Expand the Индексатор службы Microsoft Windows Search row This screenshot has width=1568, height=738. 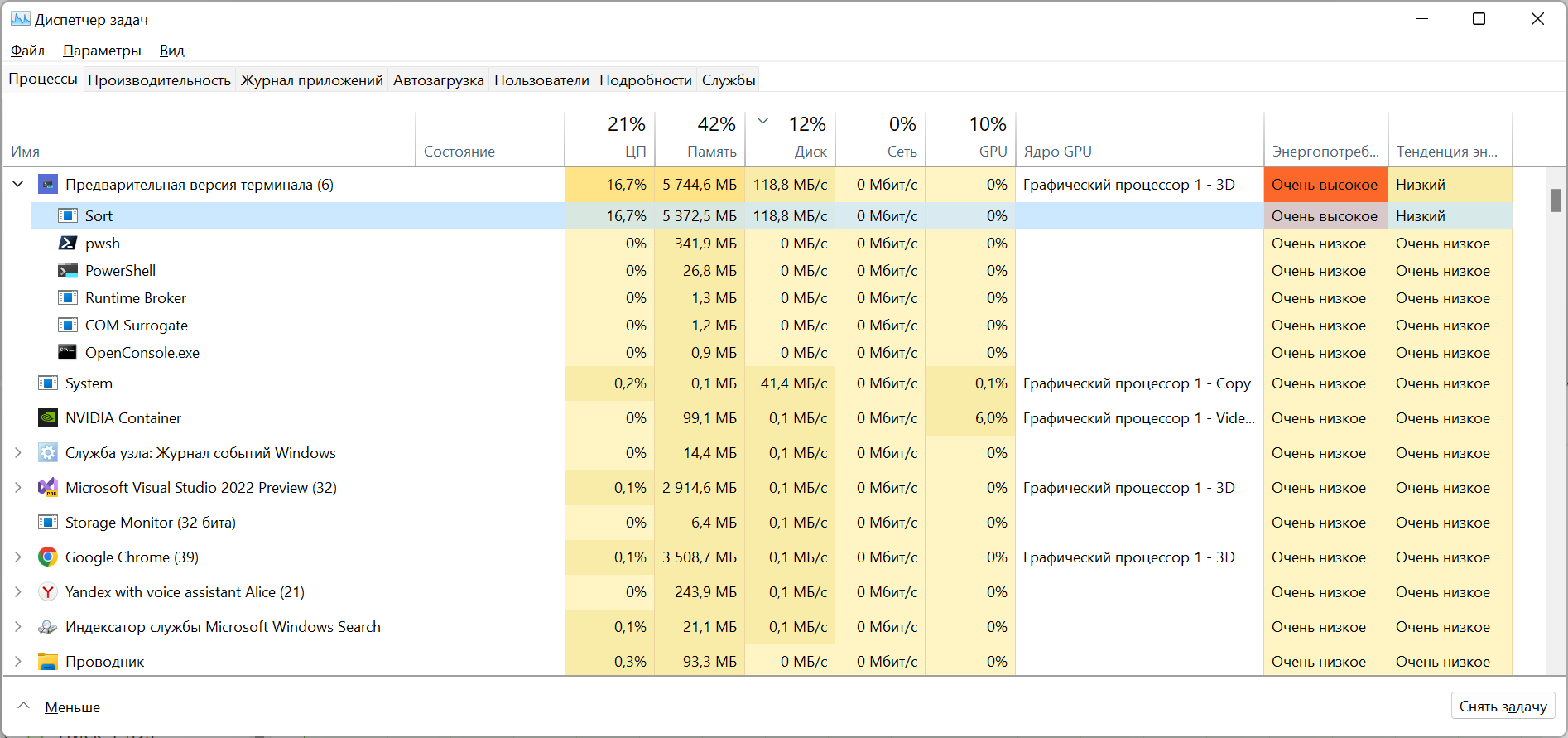(18, 626)
